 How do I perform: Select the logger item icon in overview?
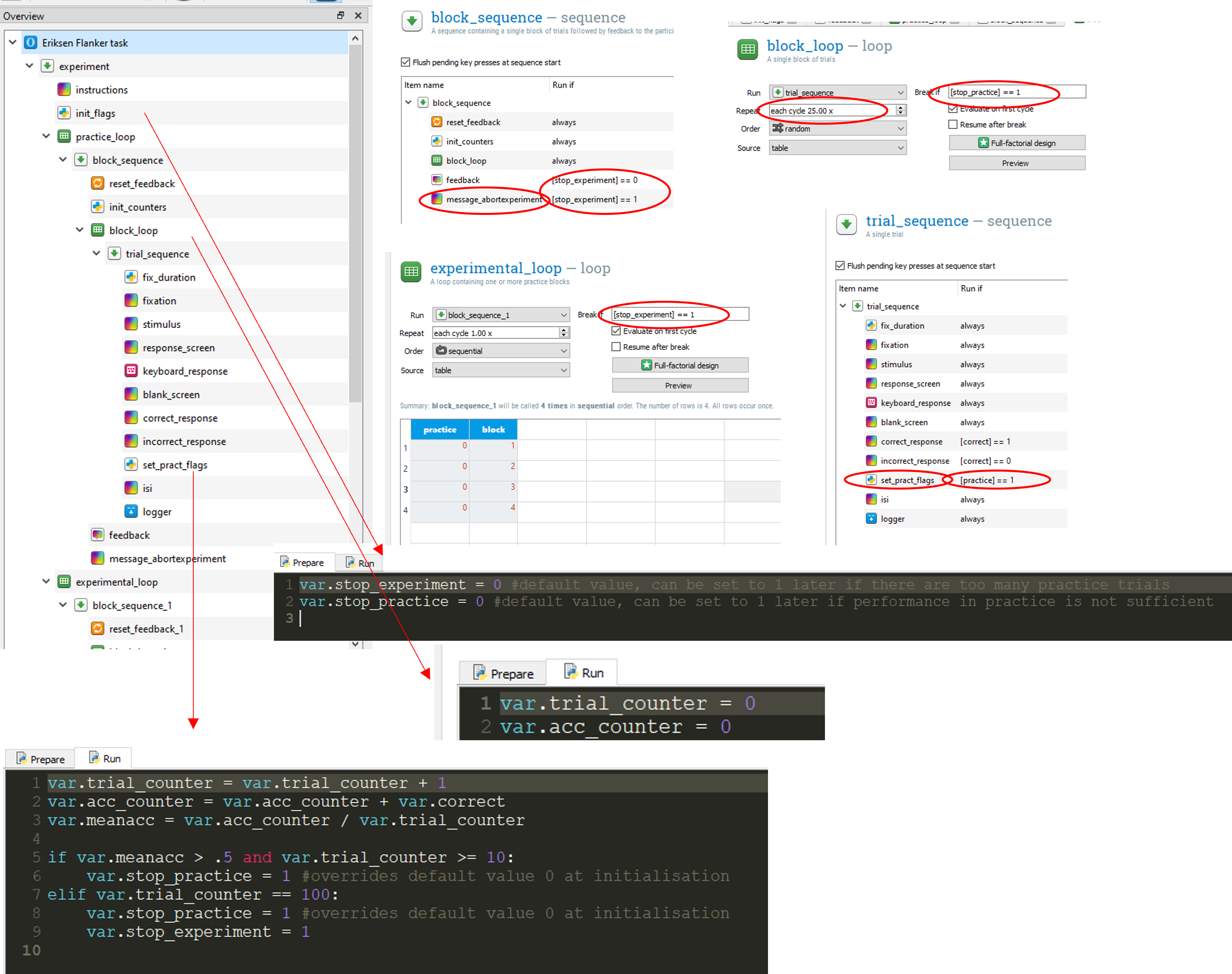tap(131, 512)
